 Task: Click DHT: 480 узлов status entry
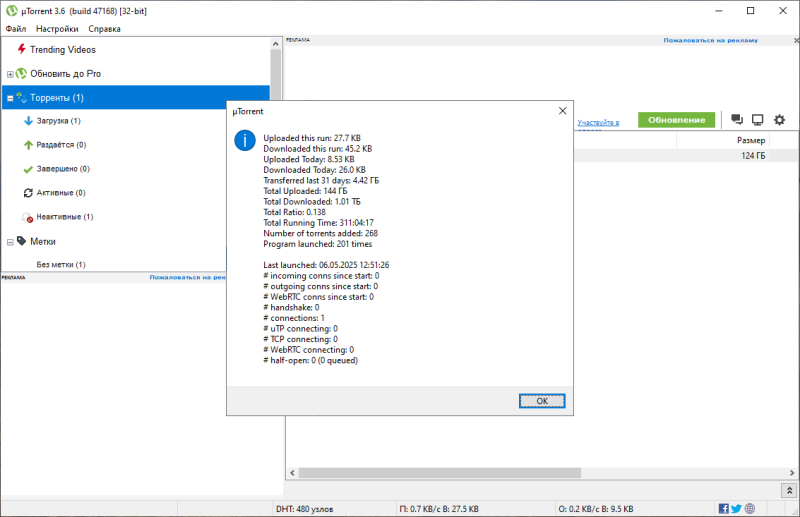pos(305,509)
